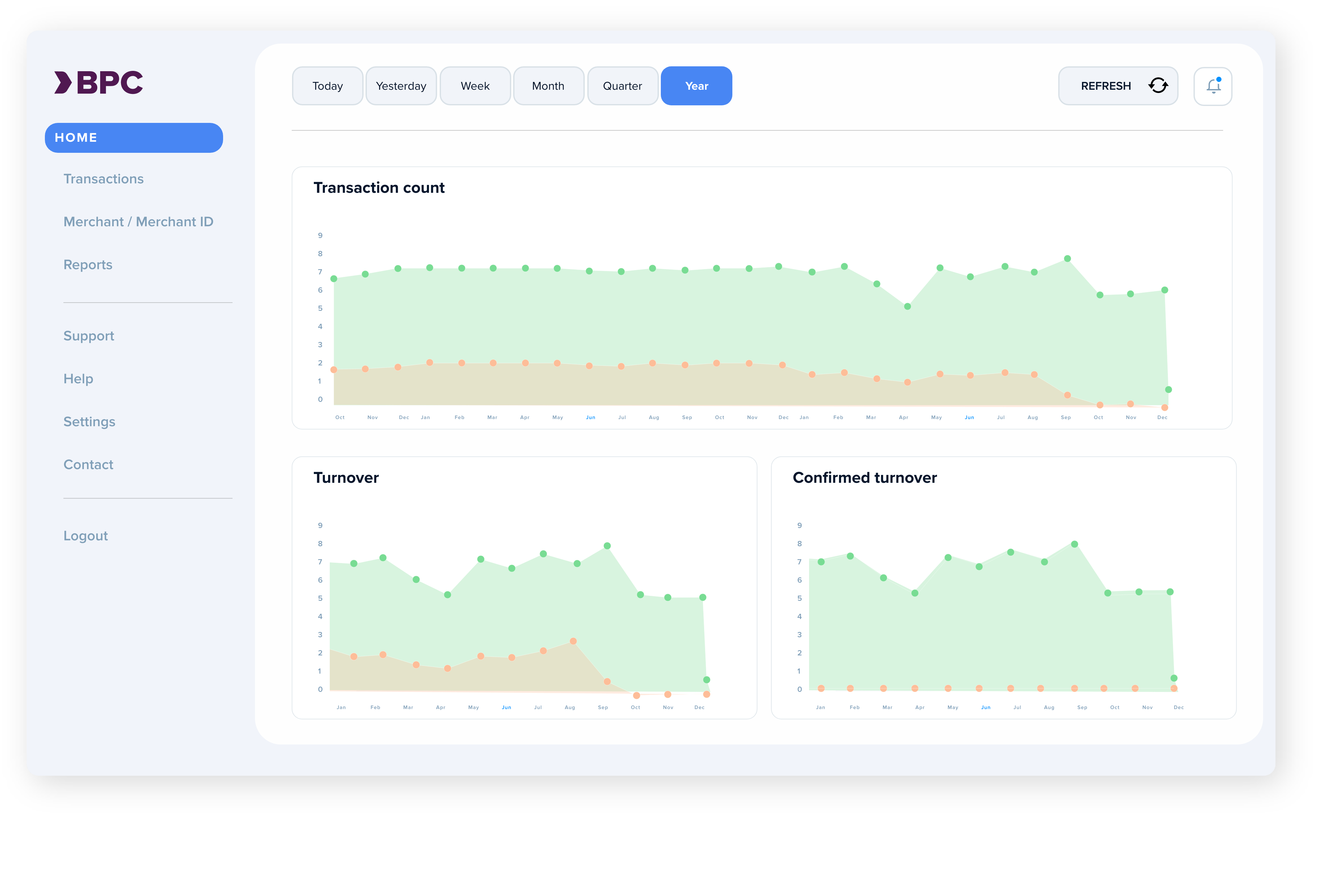Select the Today period tab

pyautogui.click(x=327, y=86)
